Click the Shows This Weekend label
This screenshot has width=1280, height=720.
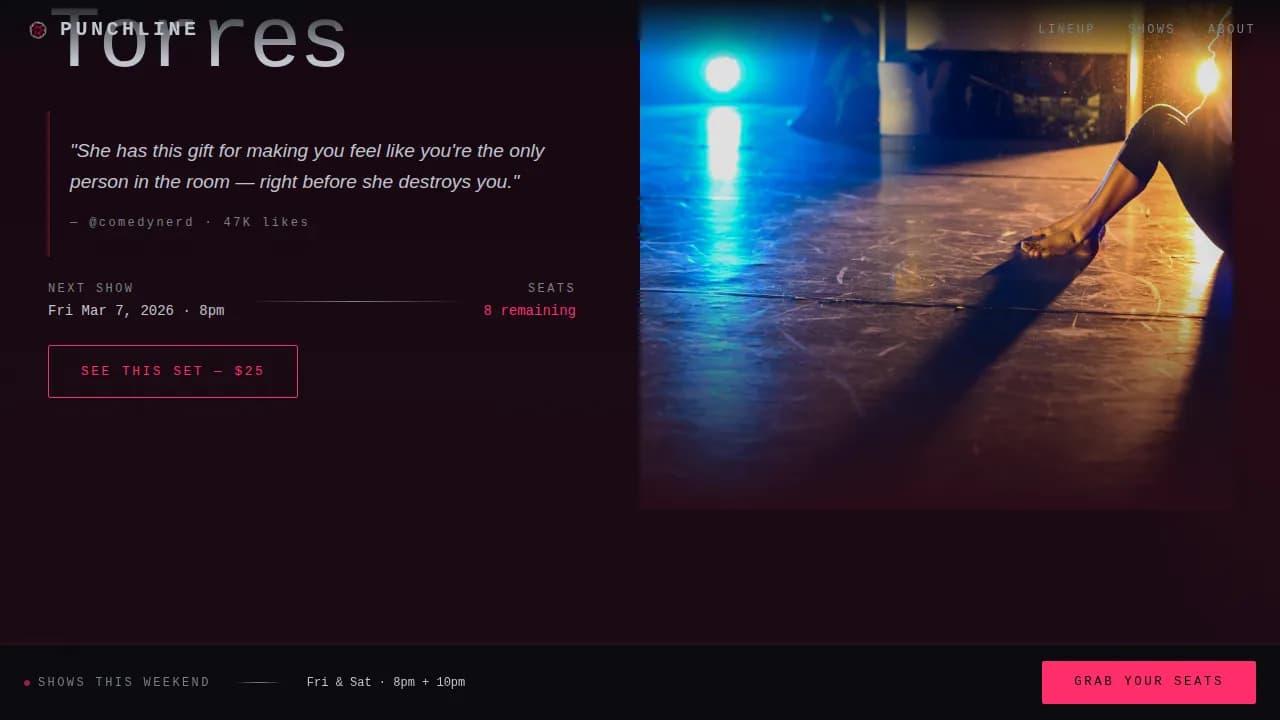coord(124,682)
